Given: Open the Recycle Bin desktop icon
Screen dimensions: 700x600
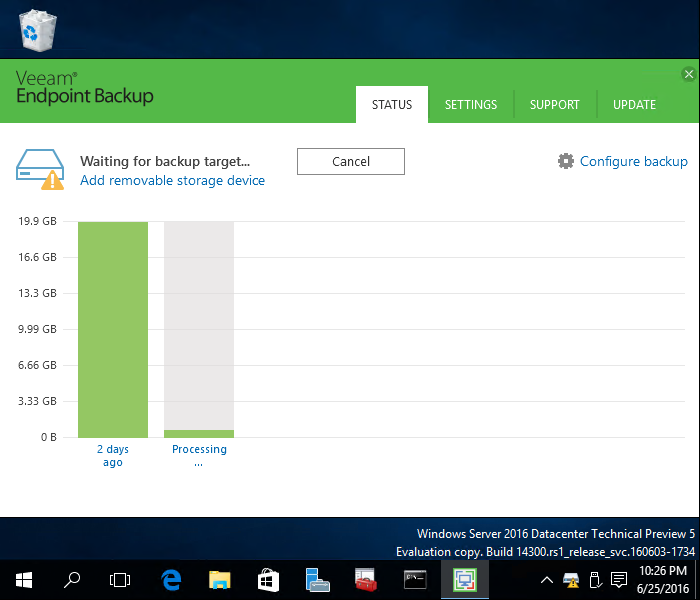Looking at the screenshot, I should (38, 30).
